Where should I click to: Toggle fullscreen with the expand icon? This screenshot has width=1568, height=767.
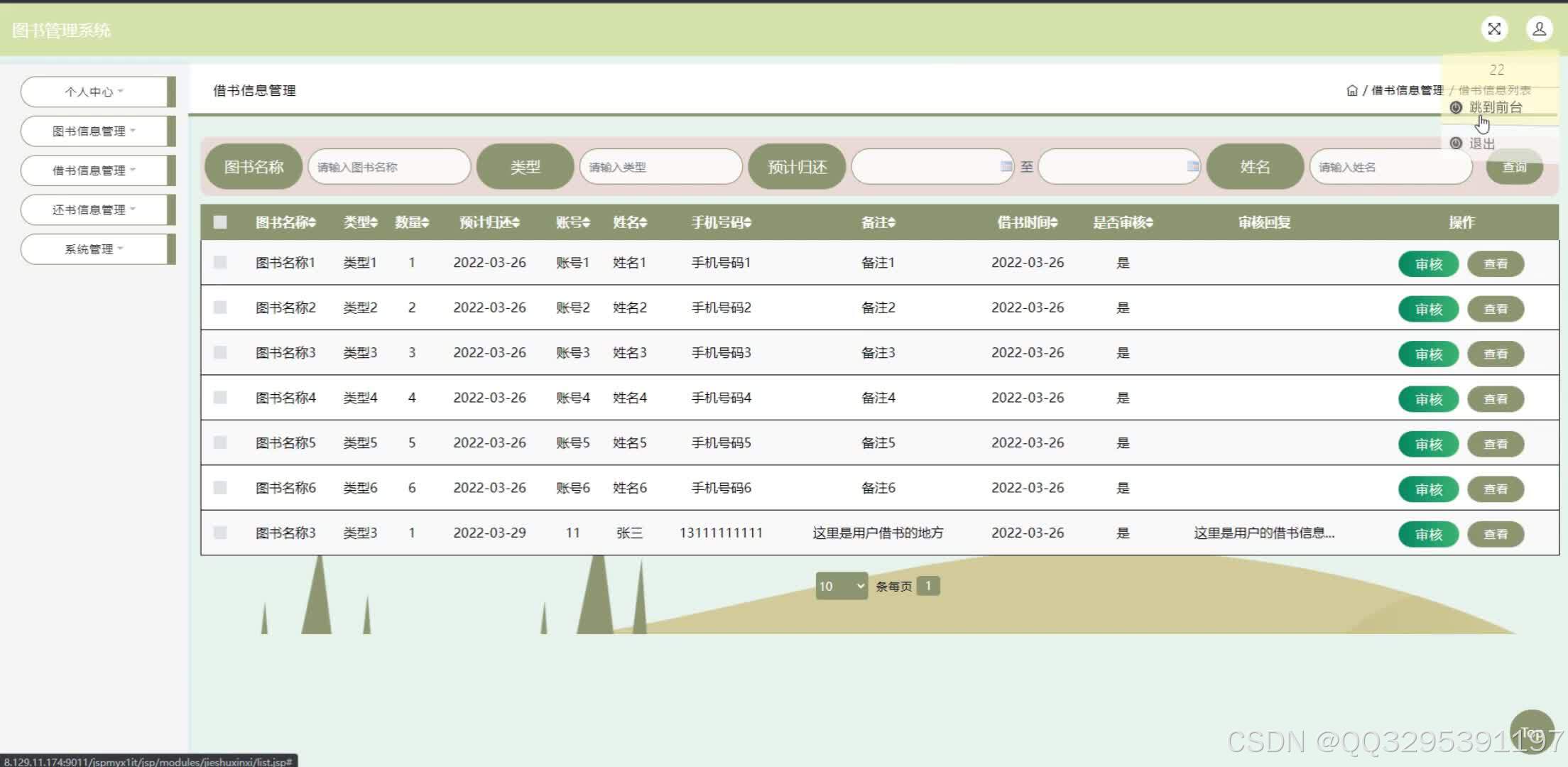click(x=1494, y=29)
